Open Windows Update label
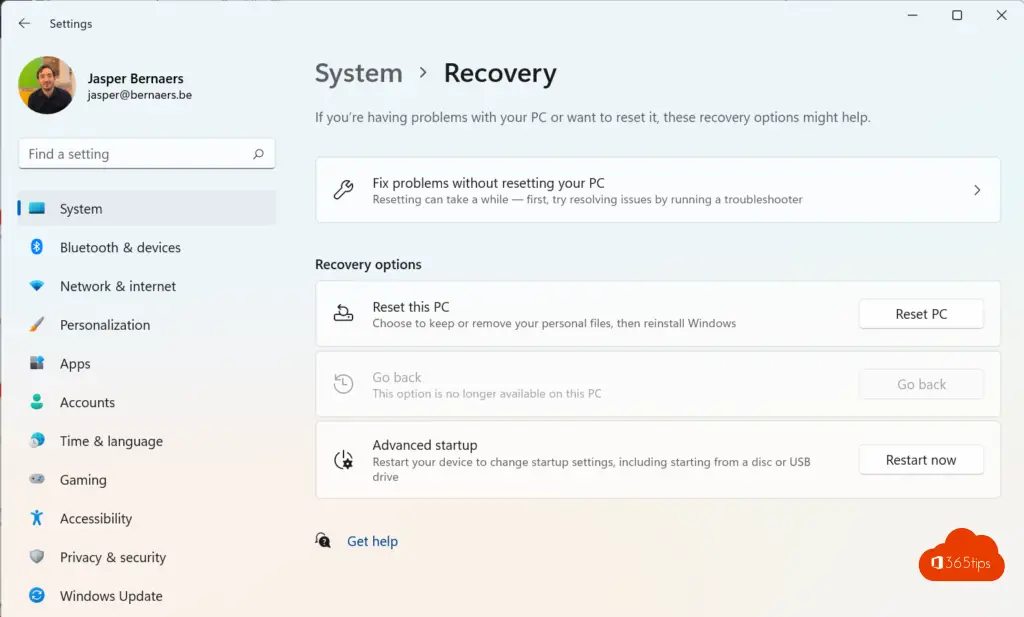This screenshot has height=617, width=1024. 111,595
